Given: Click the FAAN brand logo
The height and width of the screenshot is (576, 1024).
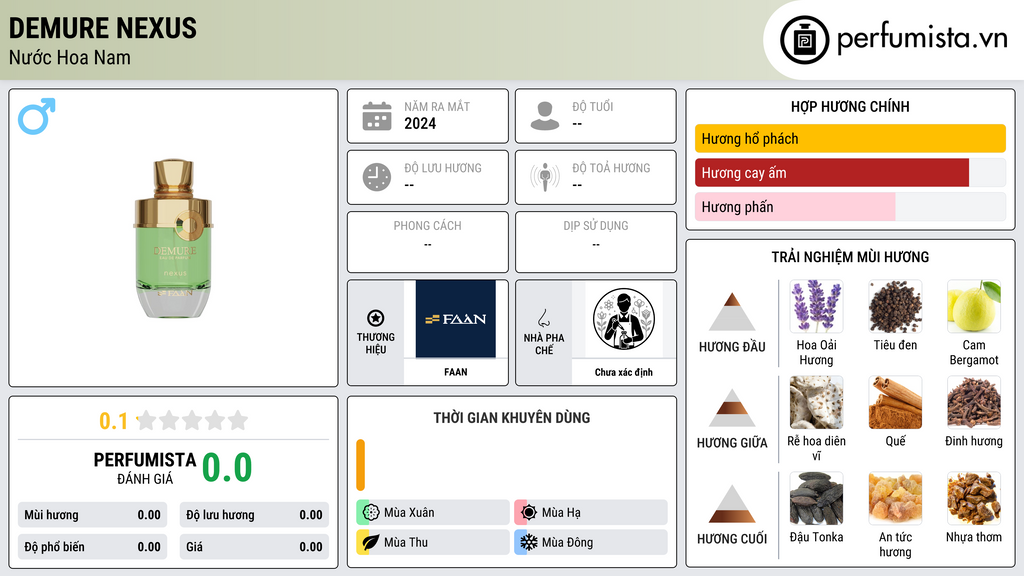Looking at the screenshot, I should [x=456, y=319].
